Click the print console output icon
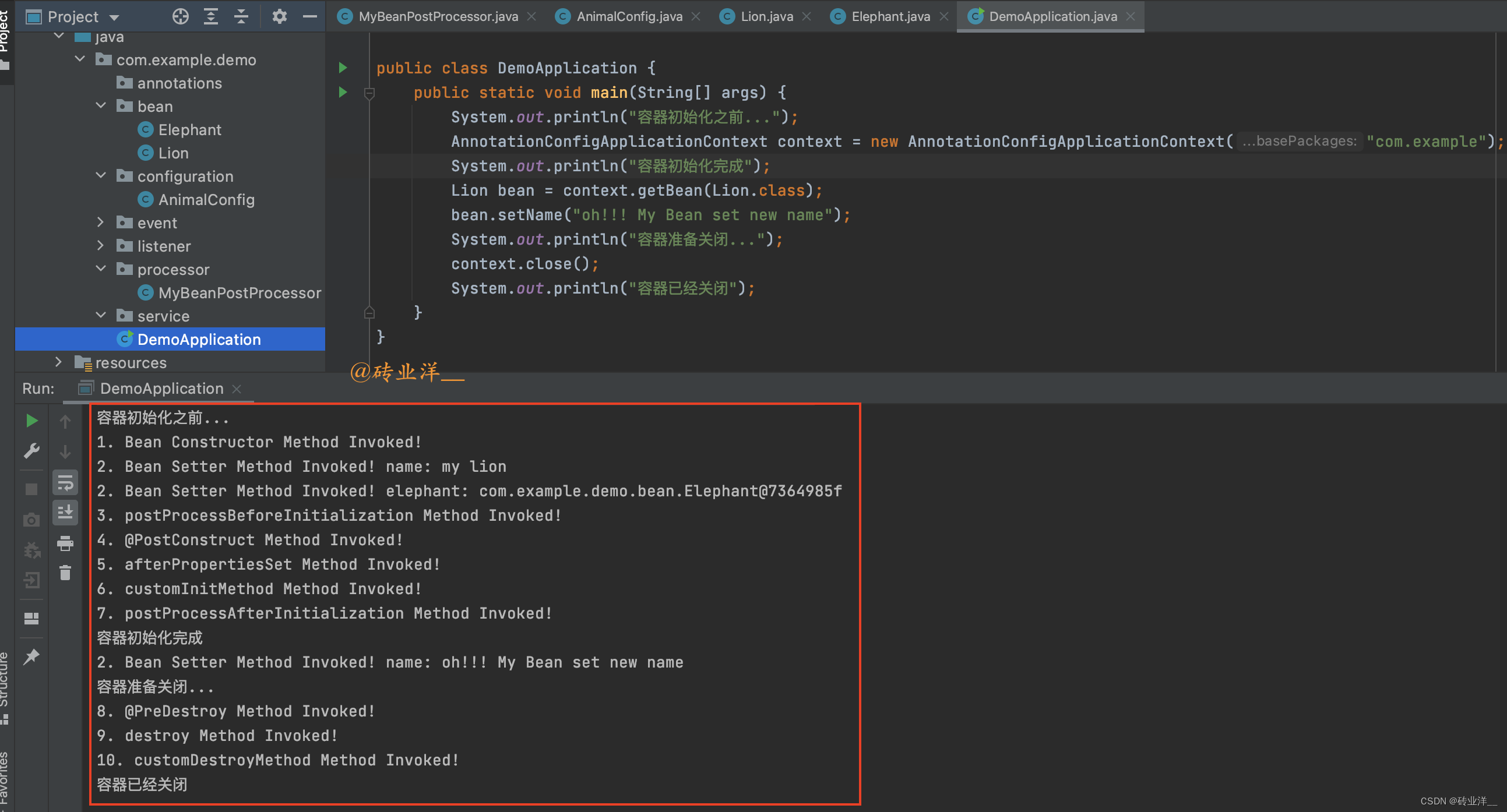The width and height of the screenshot is (1507, 812). coord(65,543)
